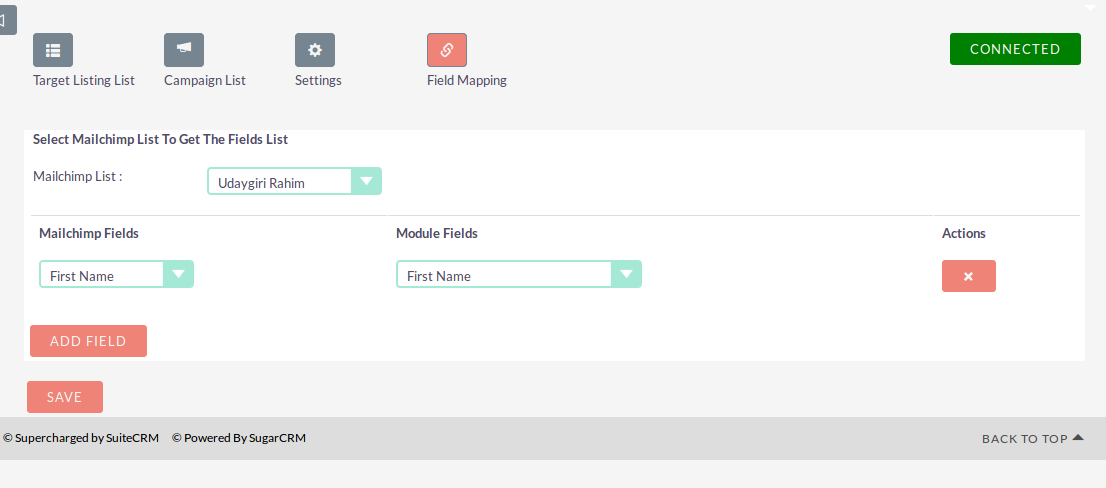
Task: Click the Field Mapping text label
Action: click(467, 80)
